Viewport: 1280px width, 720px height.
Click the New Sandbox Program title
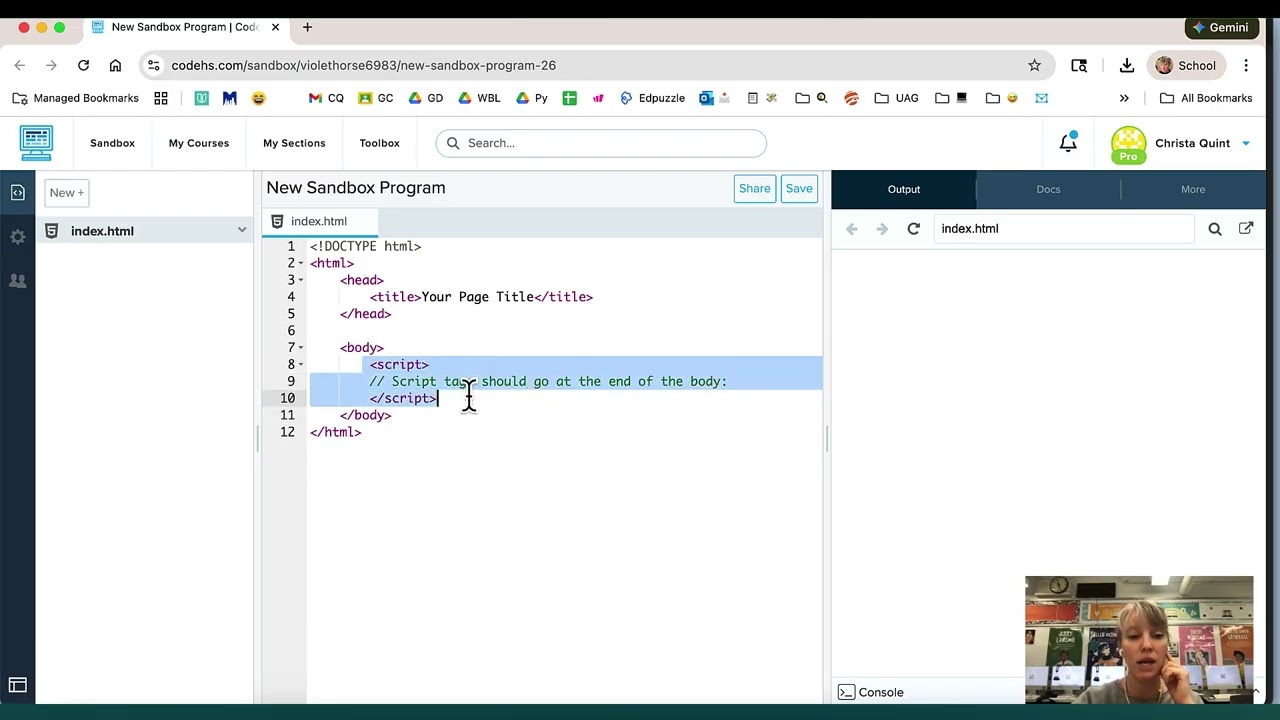(x=356, y=188)
